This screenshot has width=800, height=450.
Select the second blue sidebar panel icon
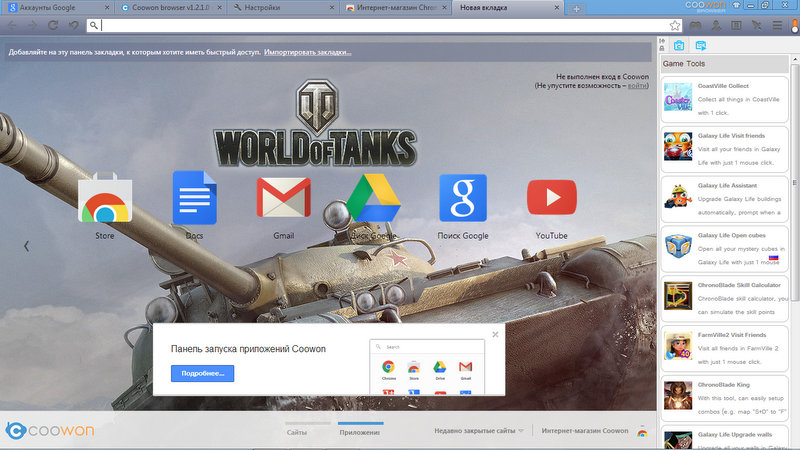coord(701,45)
